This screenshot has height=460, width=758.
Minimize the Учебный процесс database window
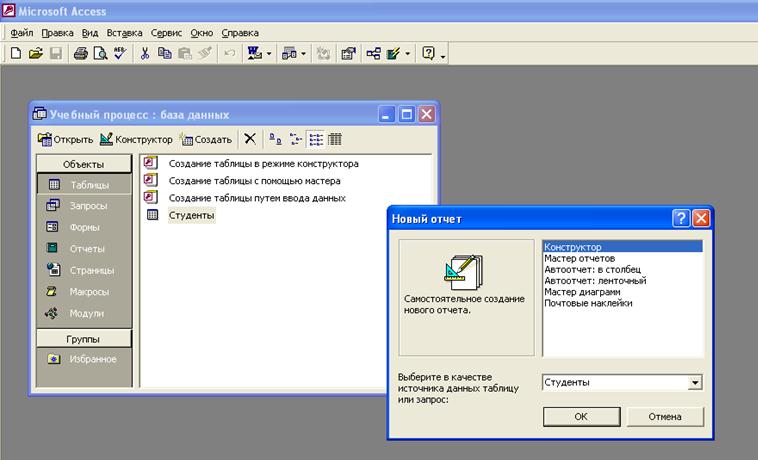[x=386, y=114]
